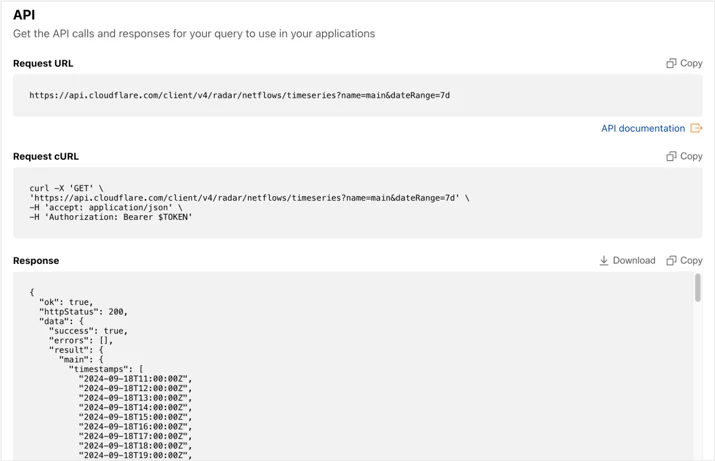Click inside the Request URL code box text
This screenshot has width=715, height=461.
click(x=239, y=95)
